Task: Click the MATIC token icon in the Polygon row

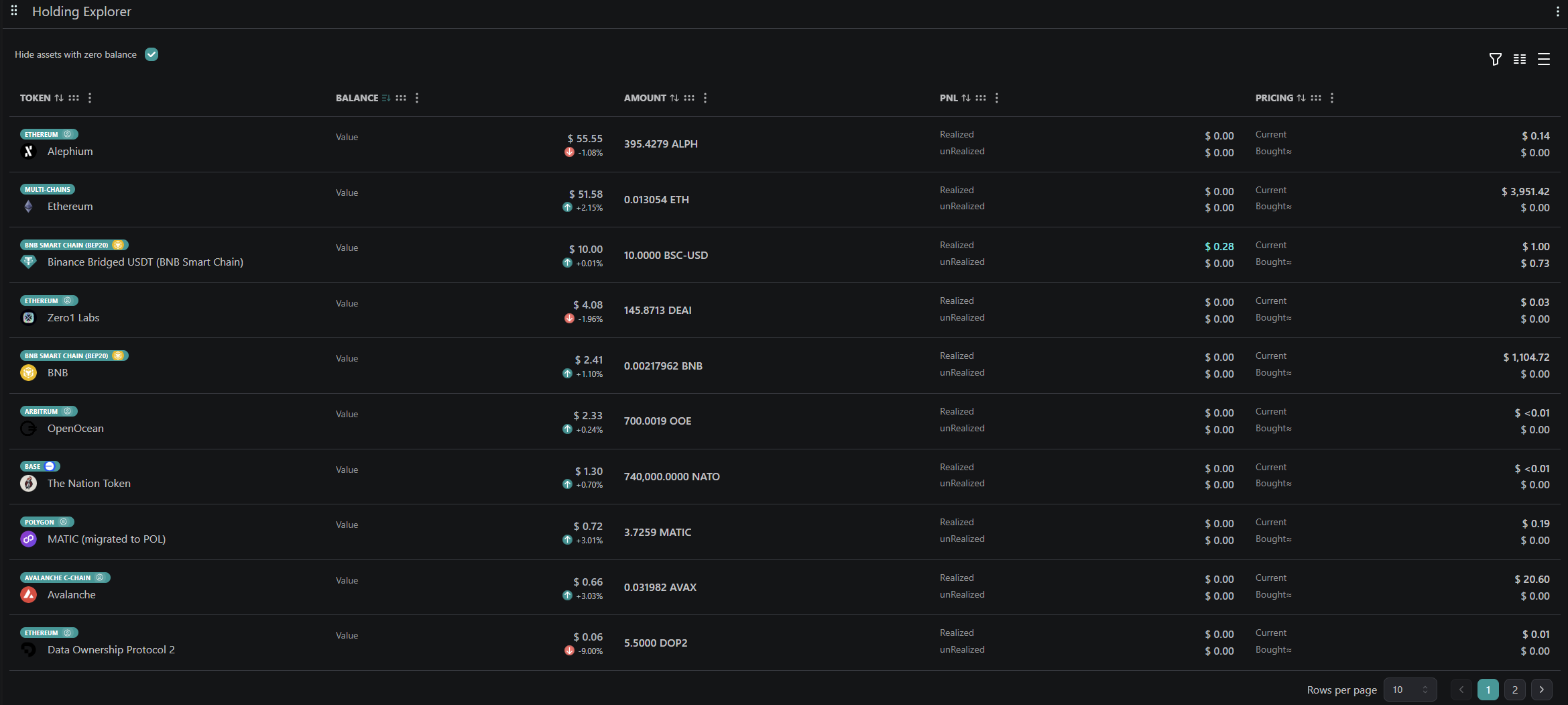Action: [28, 539]
